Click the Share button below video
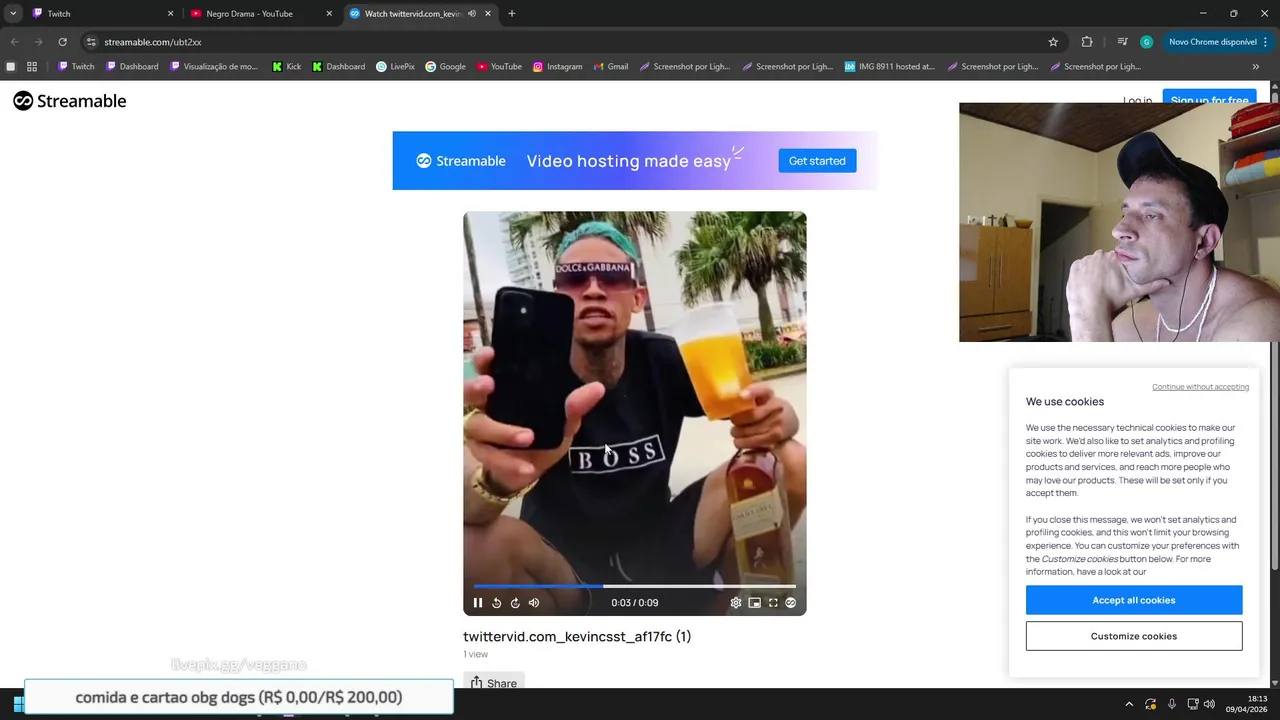 (x=494, y=683)
